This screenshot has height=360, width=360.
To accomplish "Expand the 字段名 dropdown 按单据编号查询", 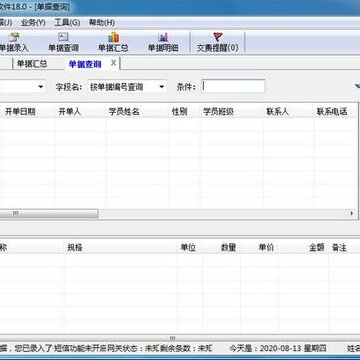I will (x=162, y=87).
